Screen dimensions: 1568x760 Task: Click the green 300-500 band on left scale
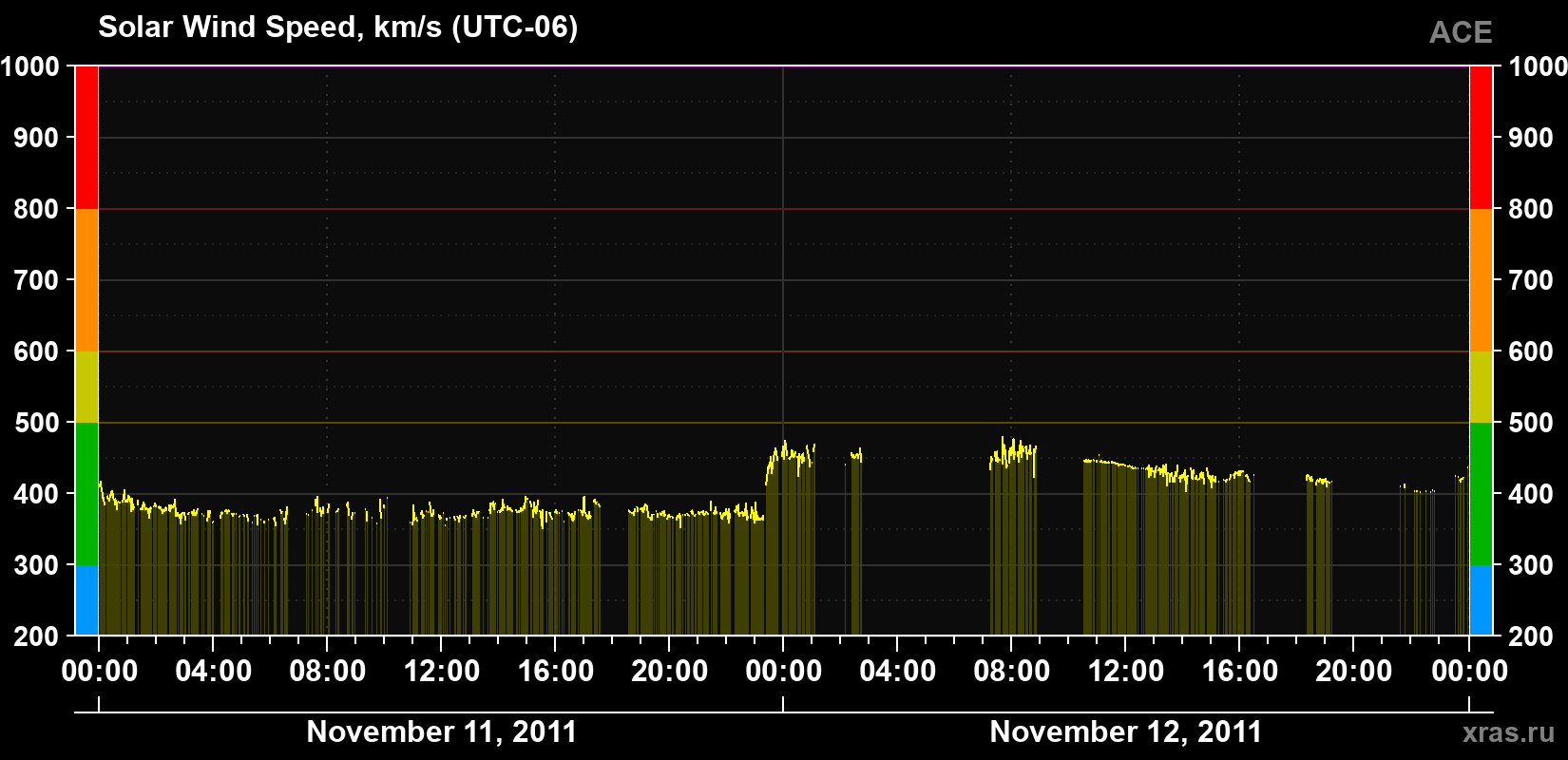86,494
